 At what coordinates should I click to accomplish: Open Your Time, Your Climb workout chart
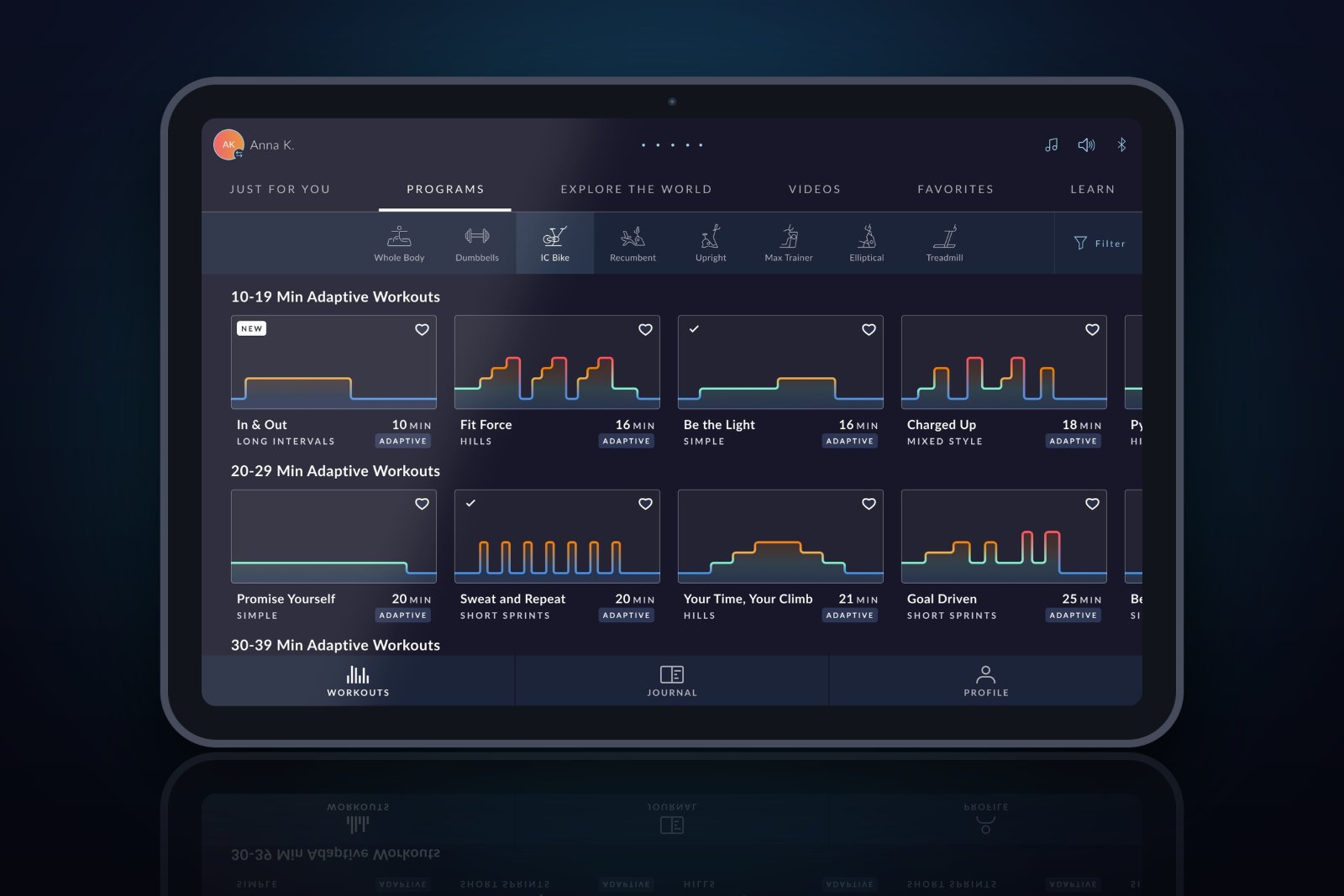(x=780, y=537)
